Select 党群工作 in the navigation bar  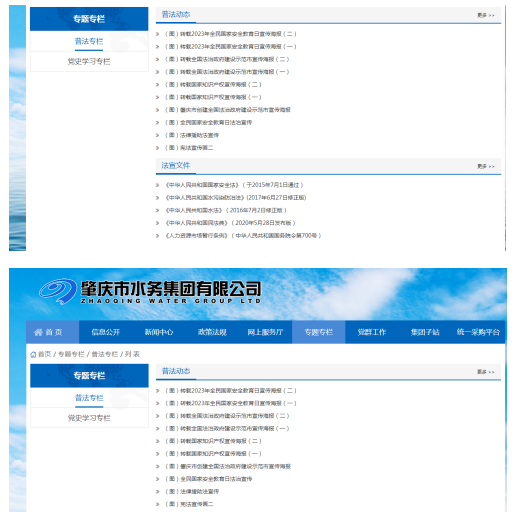click(372, 332)
